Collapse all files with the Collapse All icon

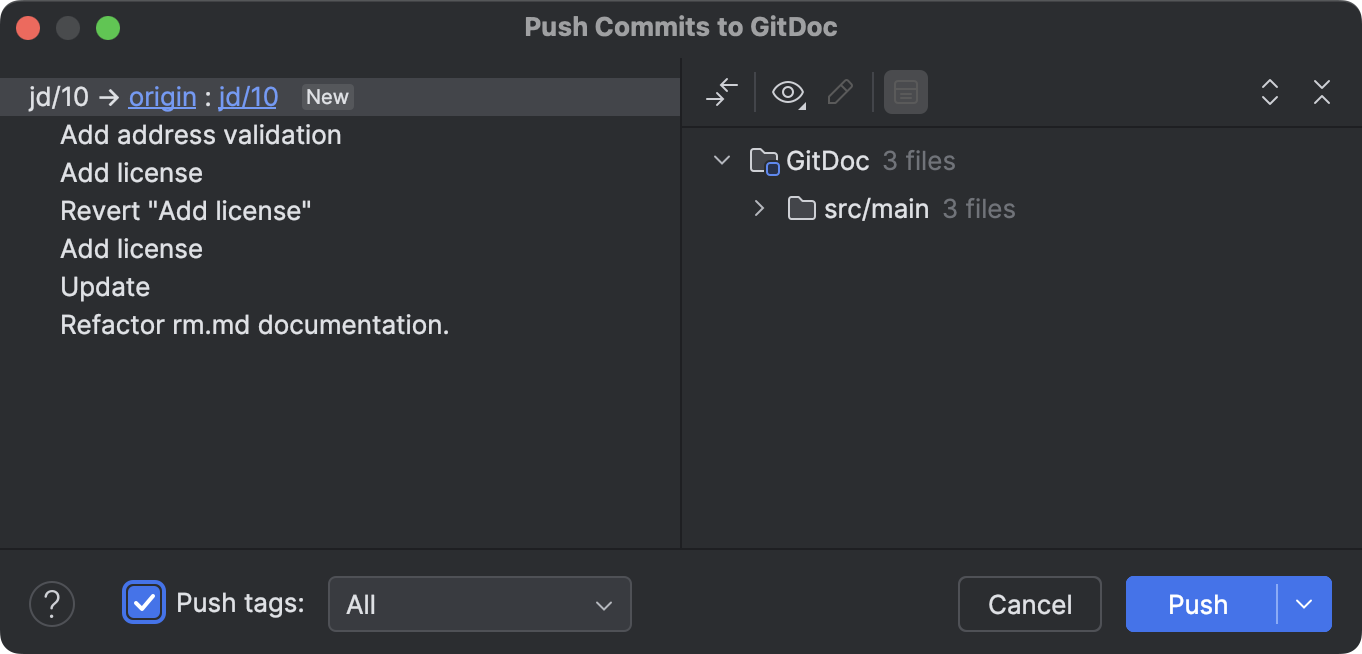(x=1321, y=92)
